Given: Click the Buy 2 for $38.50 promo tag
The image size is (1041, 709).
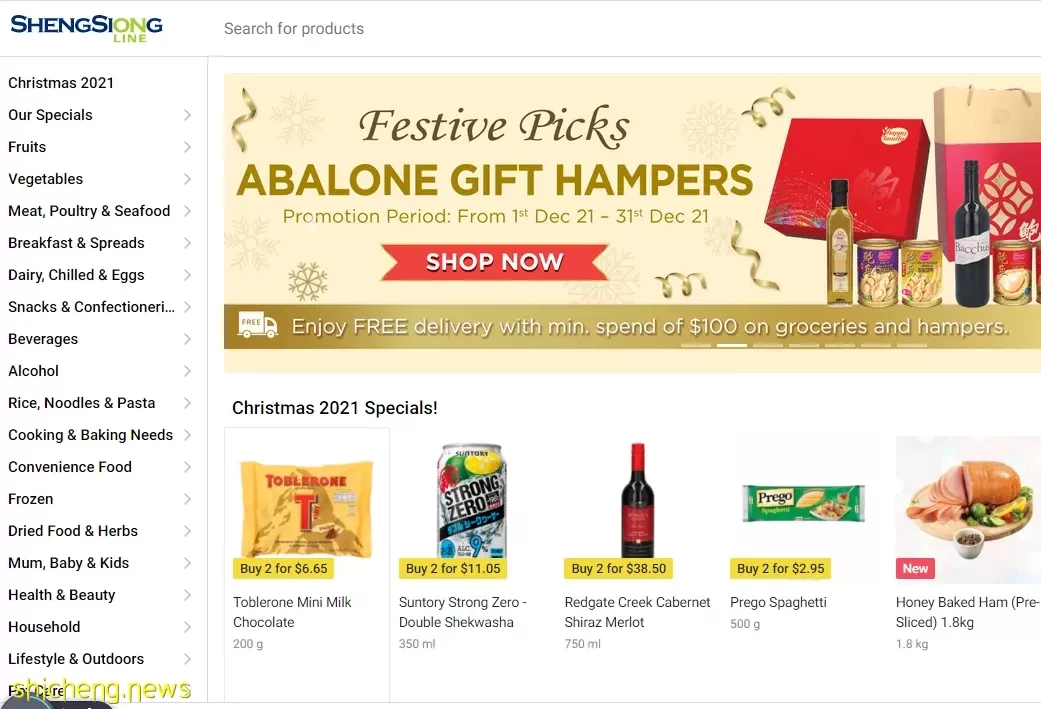Looking at the screenshot, I should pyautogui.click(x=618, y=568).
